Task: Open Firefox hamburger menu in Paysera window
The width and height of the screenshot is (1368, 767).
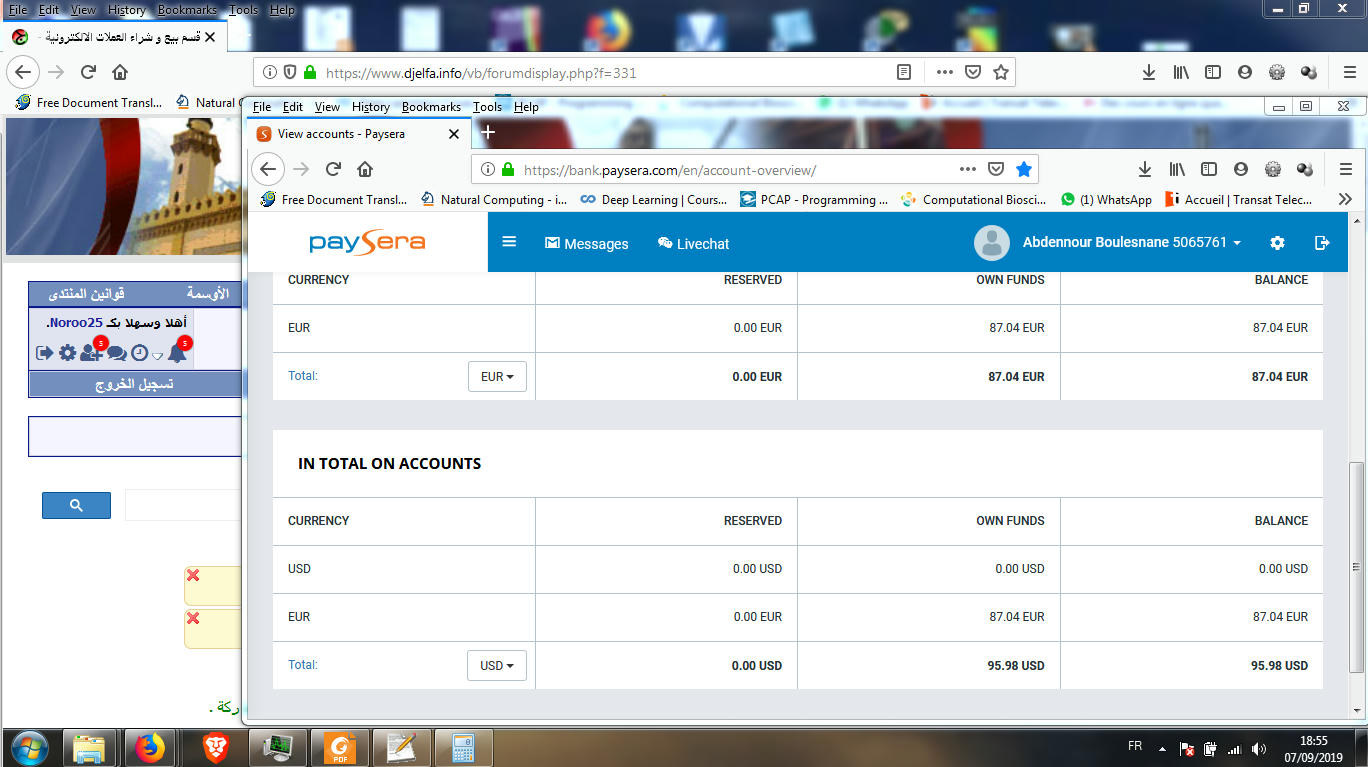Action: [1345, 169]
